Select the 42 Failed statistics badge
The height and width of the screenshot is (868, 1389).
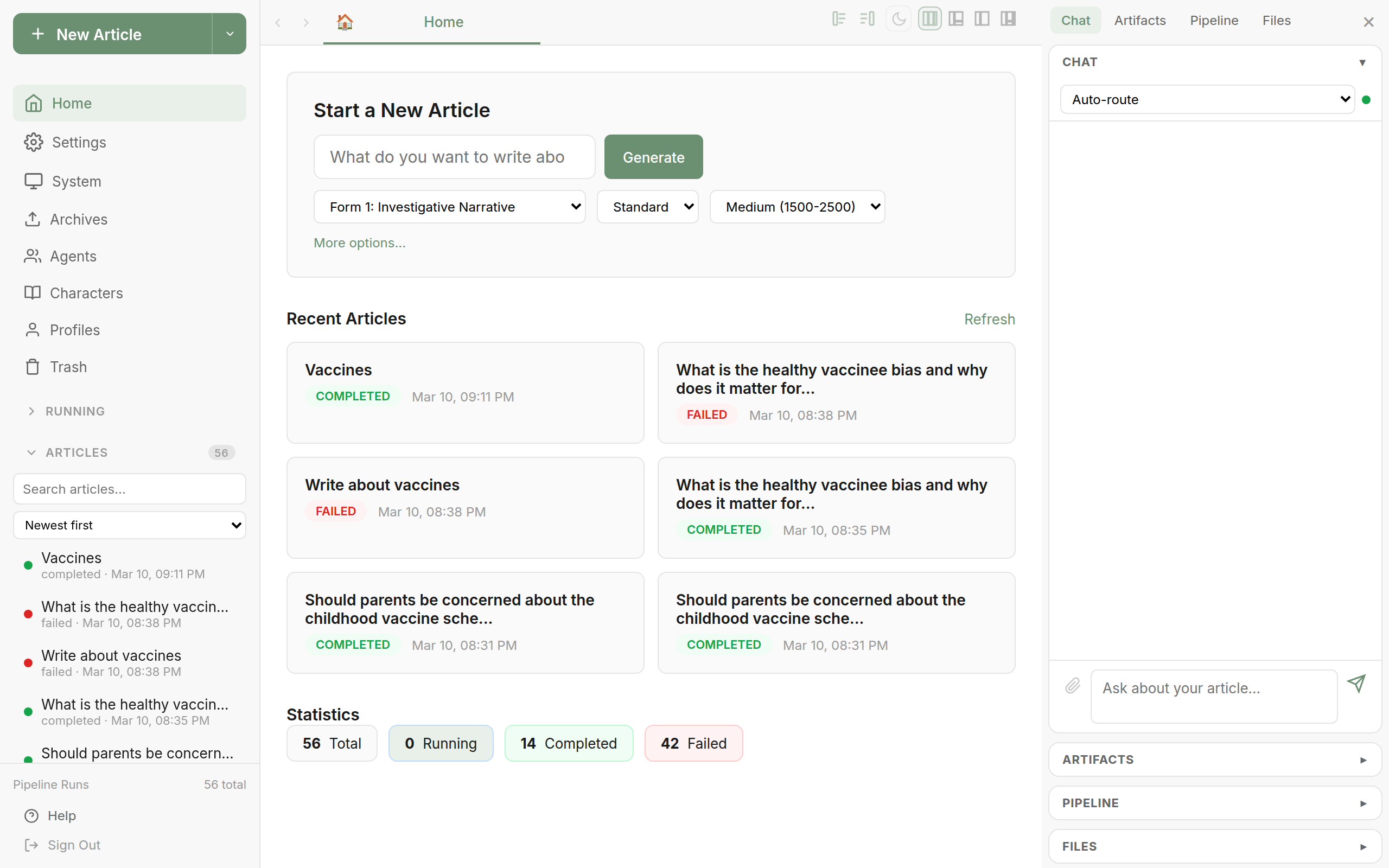coord(693,743)
